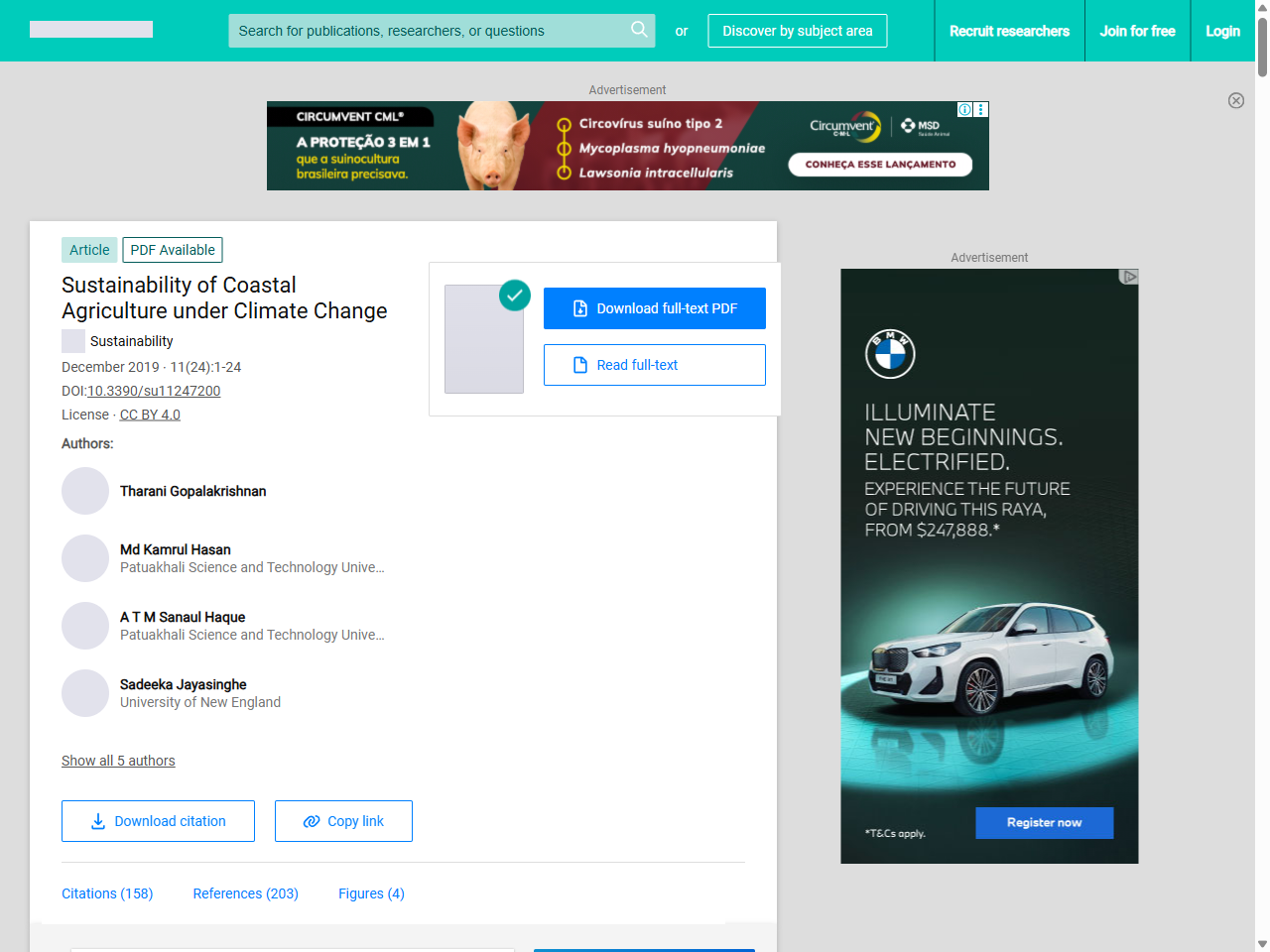Open Discover by subject area
This screenshot has width=1270, height=952.
click(x=798, y=31)
